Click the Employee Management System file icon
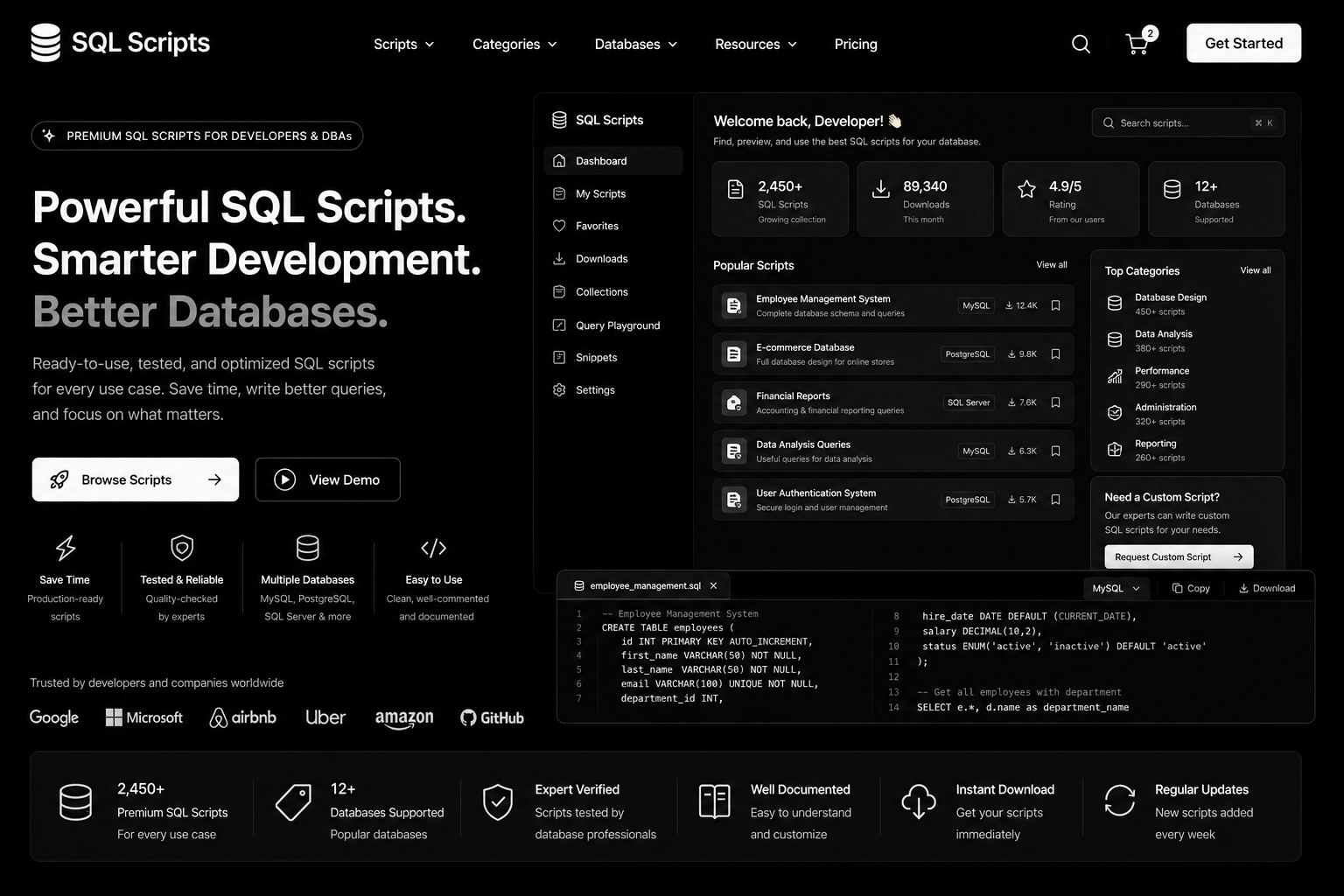Viewport: 1344px width, 896px height. (x=733, y=305)
